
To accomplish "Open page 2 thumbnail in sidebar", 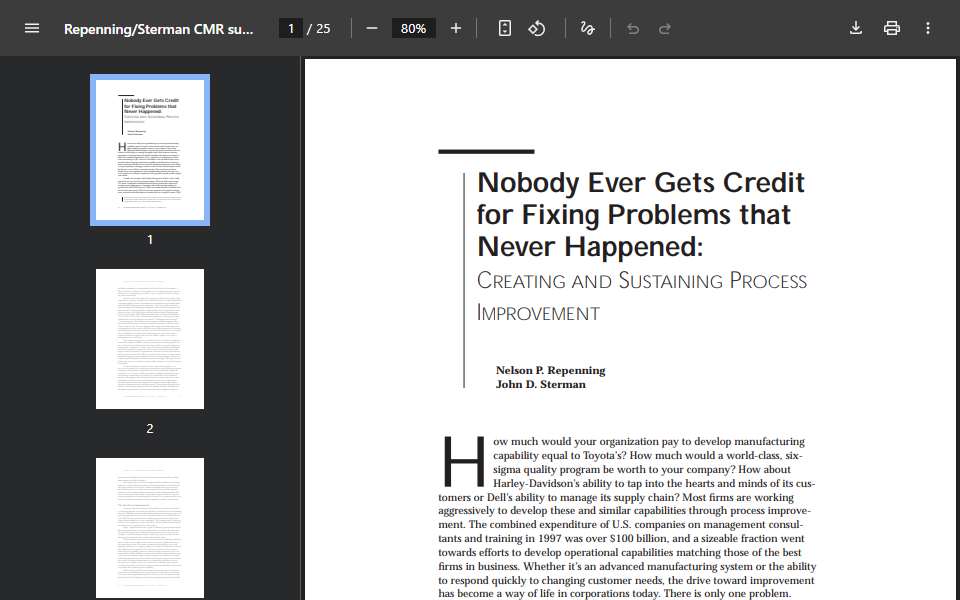I will pos(150,339).
